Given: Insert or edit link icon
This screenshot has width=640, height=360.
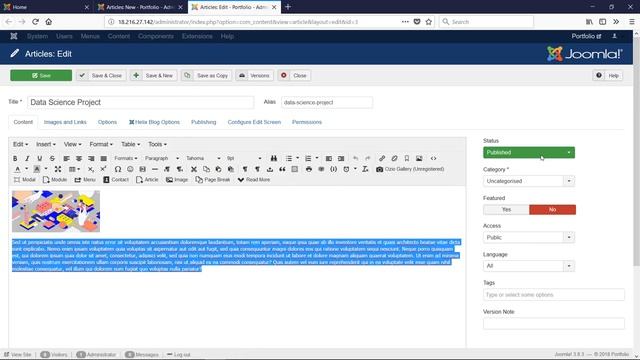Looking at the screenshot, I should pyautogui.click(x=382, y=158).
